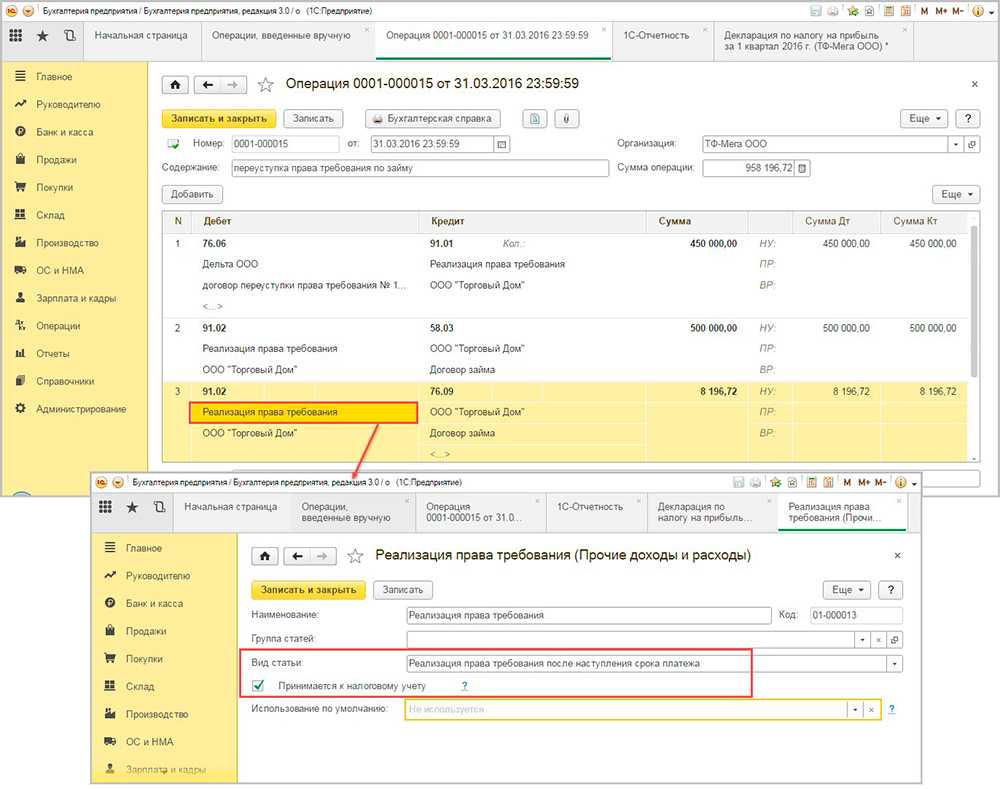Open Еще menu in Реализация права требования form

(847, 590)
